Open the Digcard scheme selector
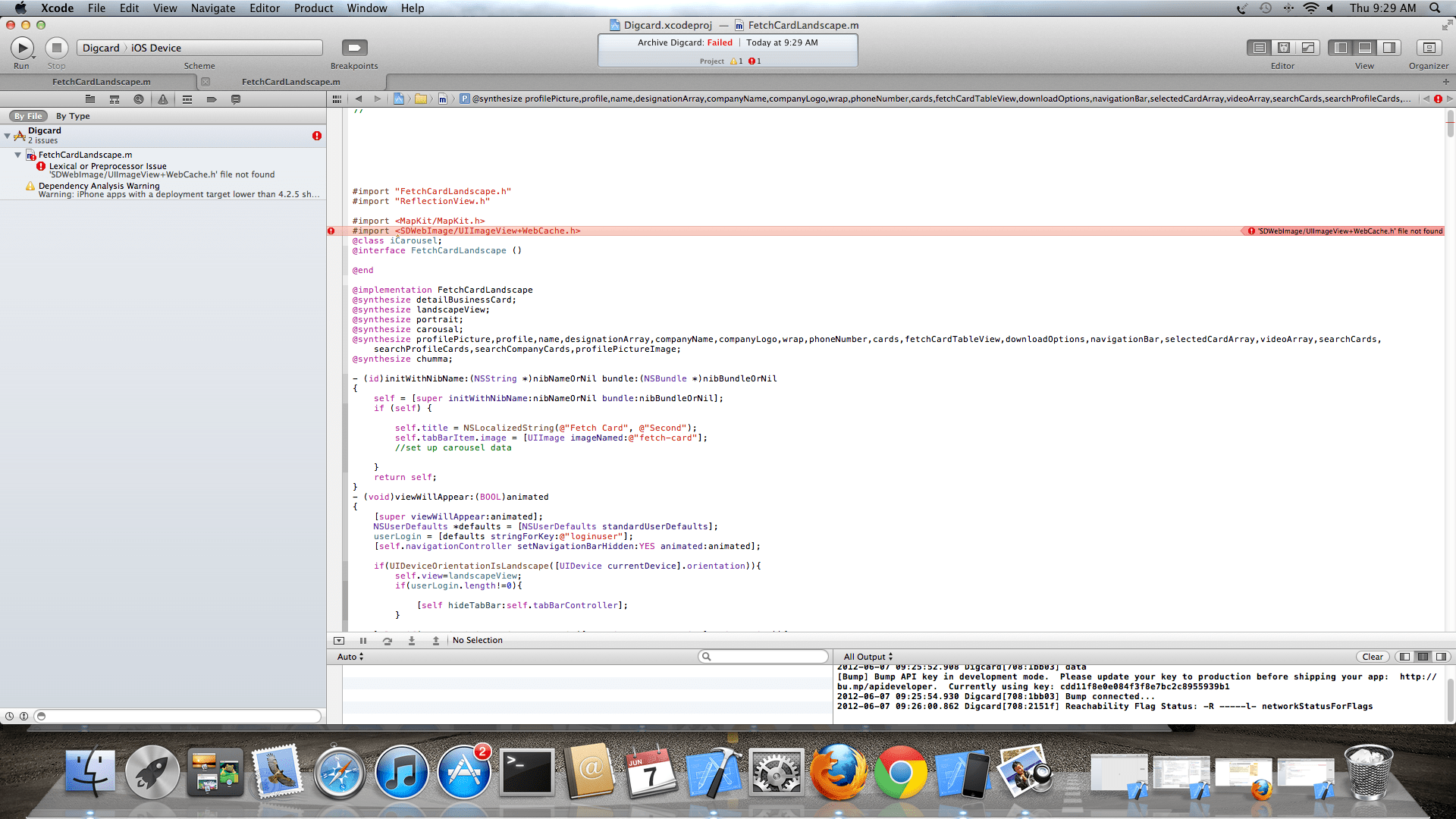 pyautogui.click(x=101, y=48)
